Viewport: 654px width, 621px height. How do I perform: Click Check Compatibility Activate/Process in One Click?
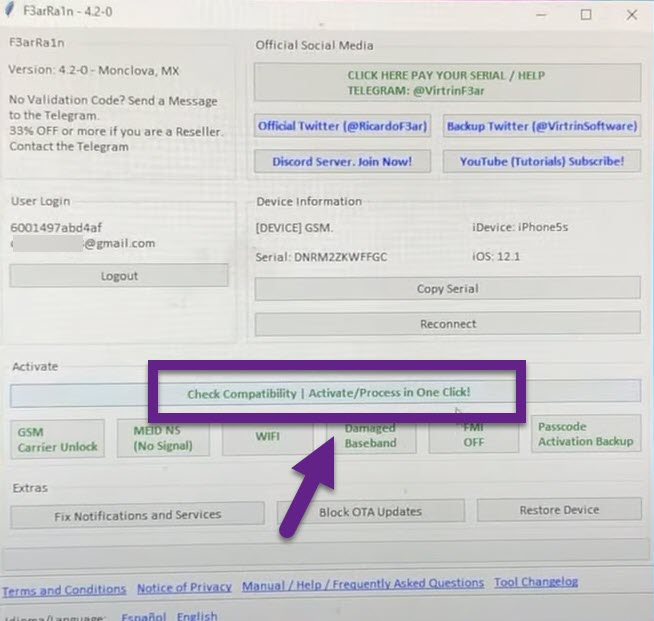(x=326, y=393)
